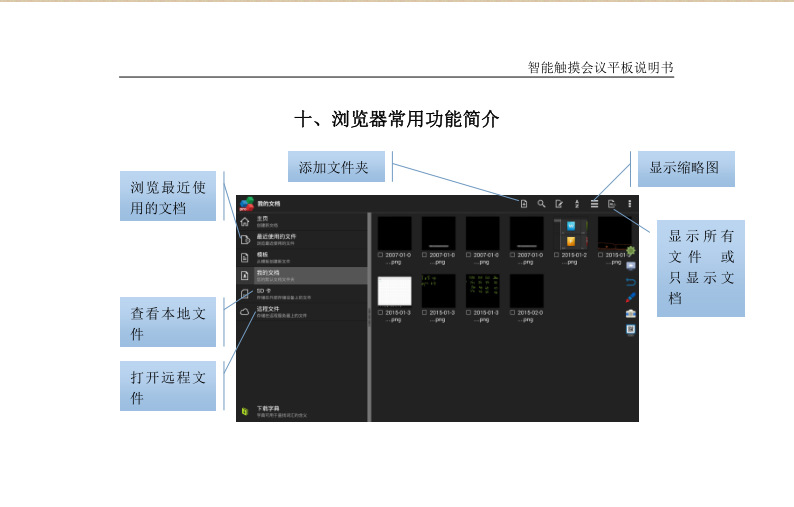The height and width of the screenshot is (507, 794).
Task: Tick the checkbox of file 2015-02-0
Action: pos(512,313)
